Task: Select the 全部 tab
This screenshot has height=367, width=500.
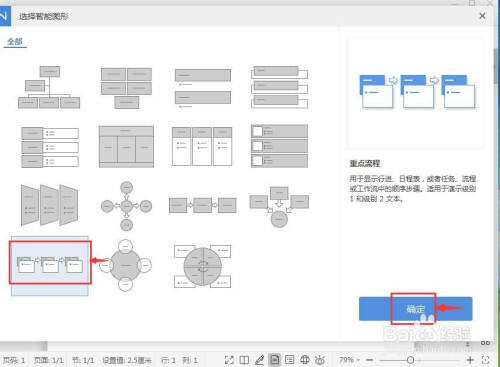Action: [x=15, y=42]
